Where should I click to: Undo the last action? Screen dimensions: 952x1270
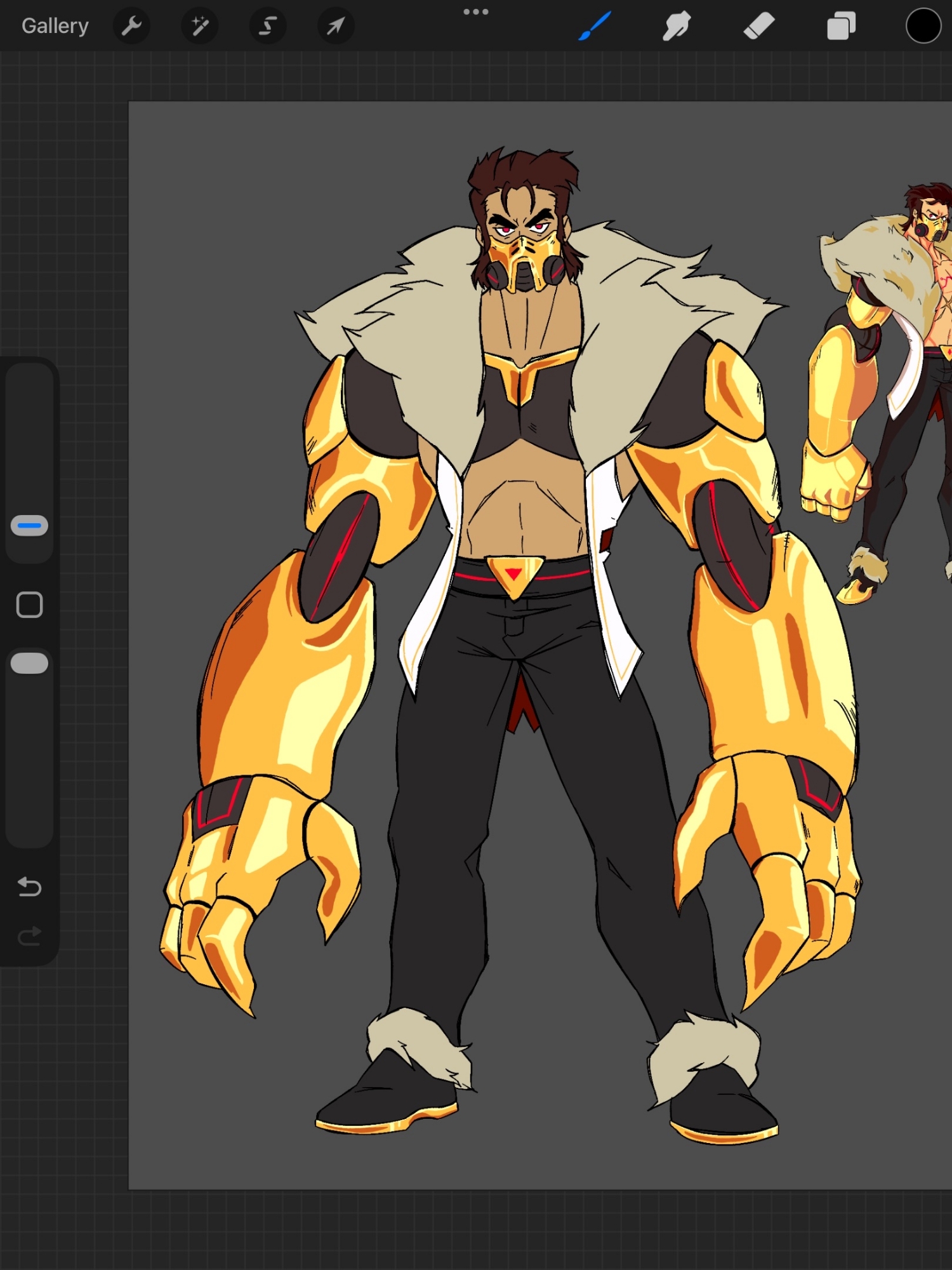click(30, 886)
